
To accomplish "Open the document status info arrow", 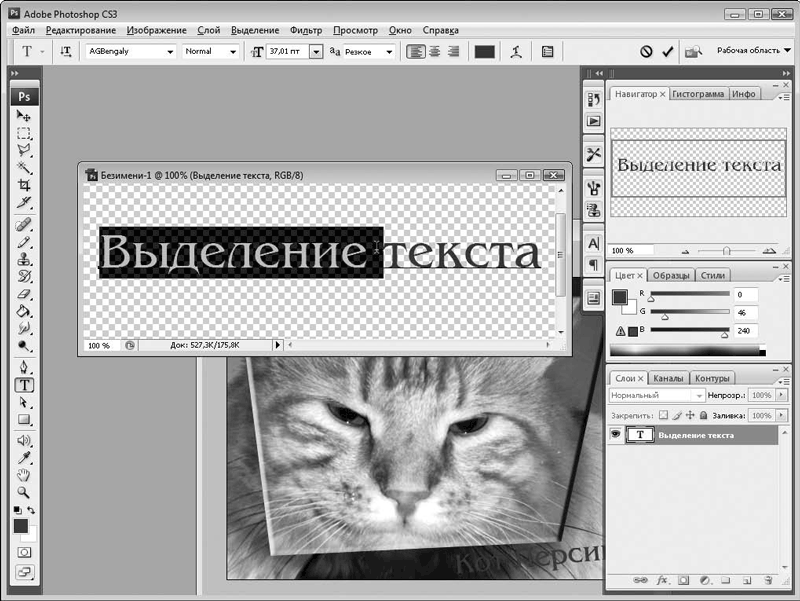I will (x=278, y=345).
